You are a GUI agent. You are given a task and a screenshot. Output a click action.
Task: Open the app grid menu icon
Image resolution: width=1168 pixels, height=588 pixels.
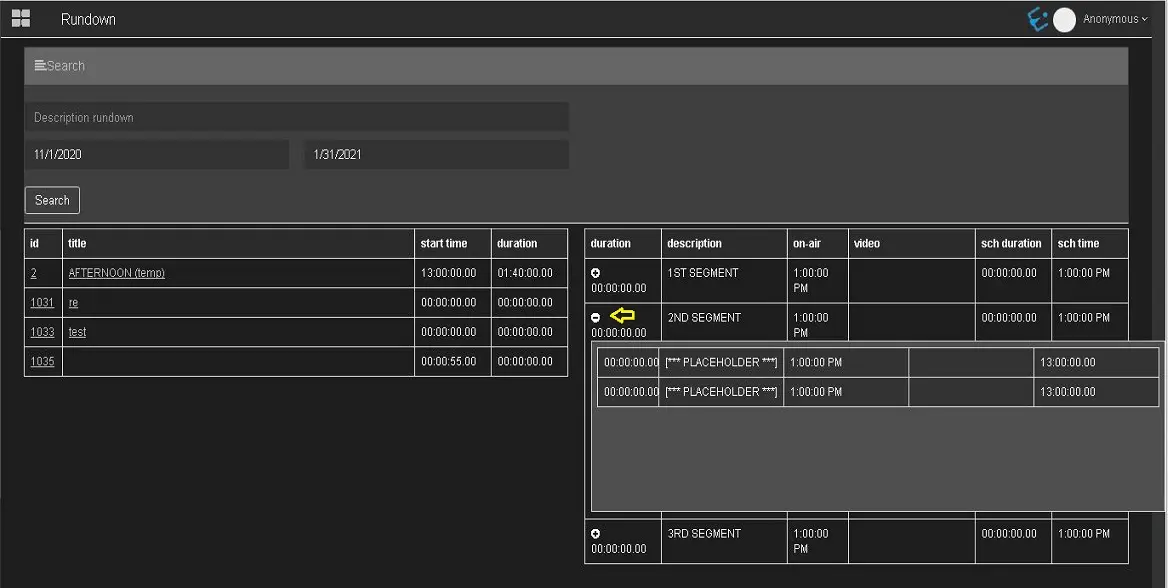click(20, 18)
